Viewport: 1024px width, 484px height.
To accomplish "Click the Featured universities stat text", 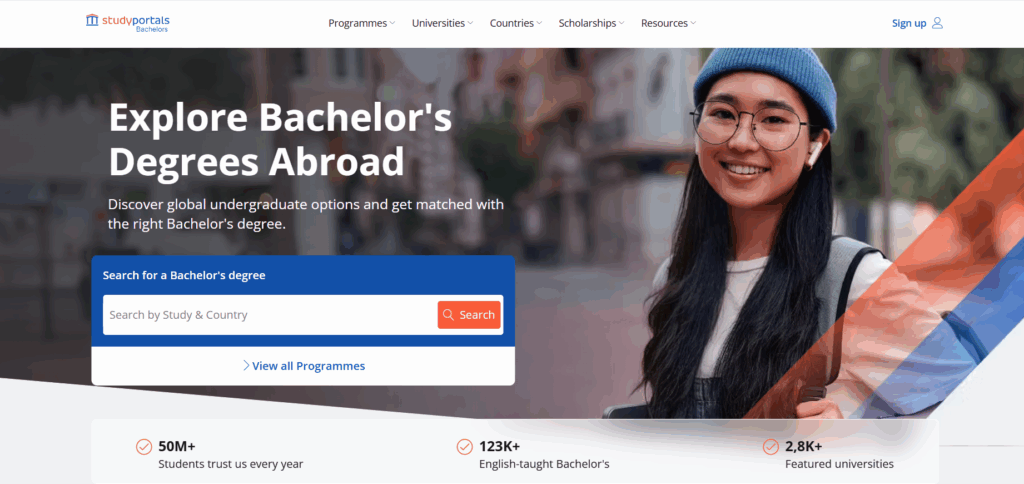I will point(839,464).
